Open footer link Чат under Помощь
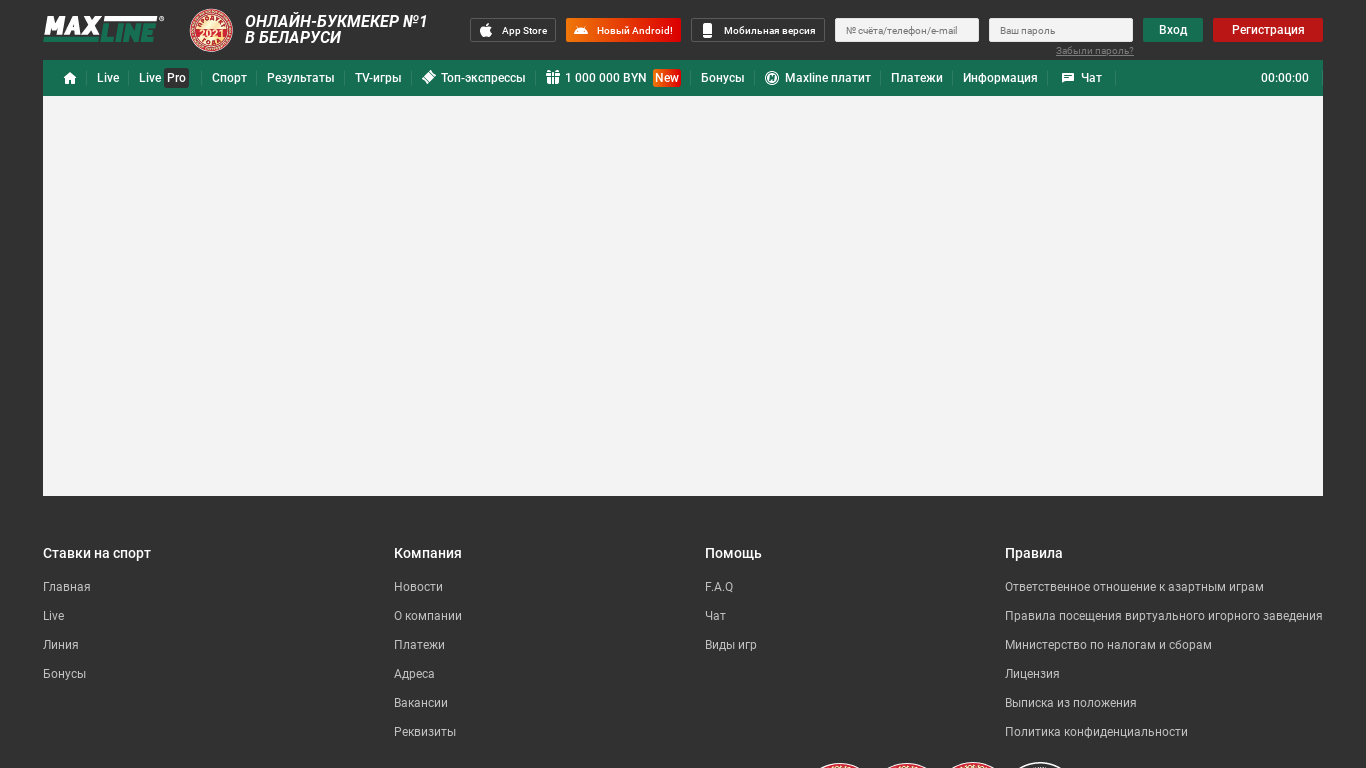 click(716, 616)
